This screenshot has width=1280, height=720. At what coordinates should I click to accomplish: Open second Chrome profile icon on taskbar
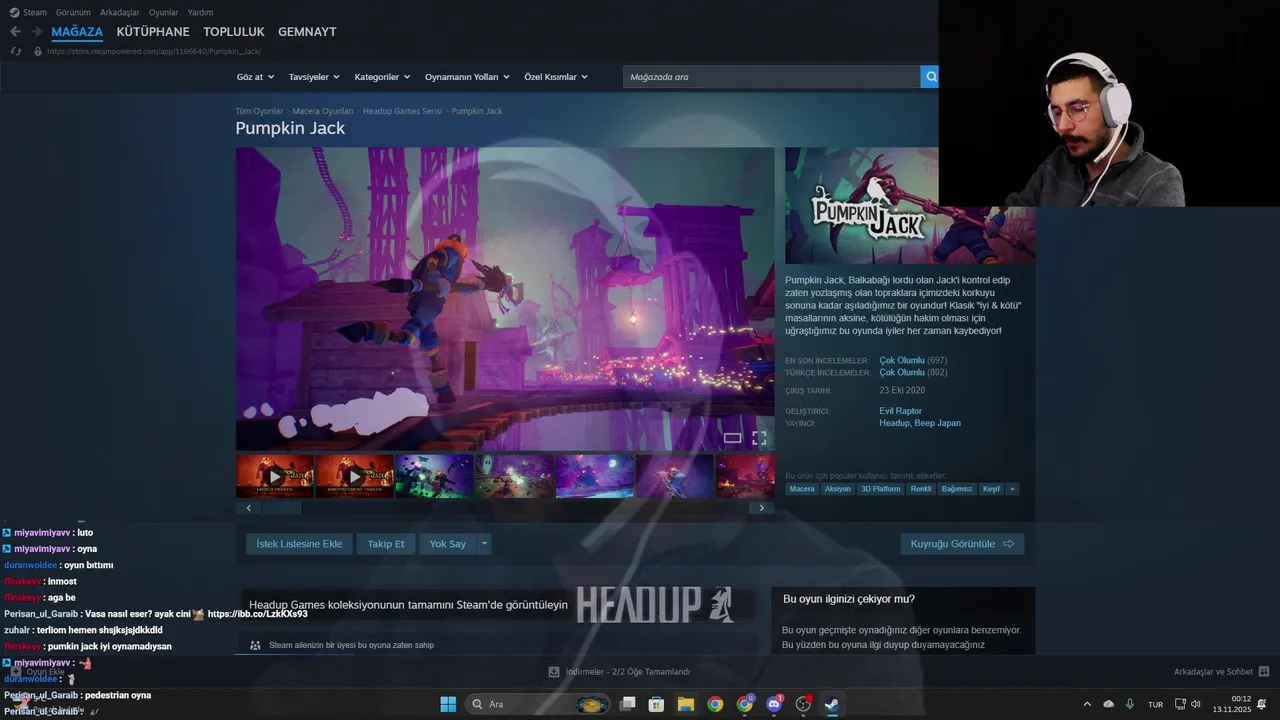click(x=745, y=704)
